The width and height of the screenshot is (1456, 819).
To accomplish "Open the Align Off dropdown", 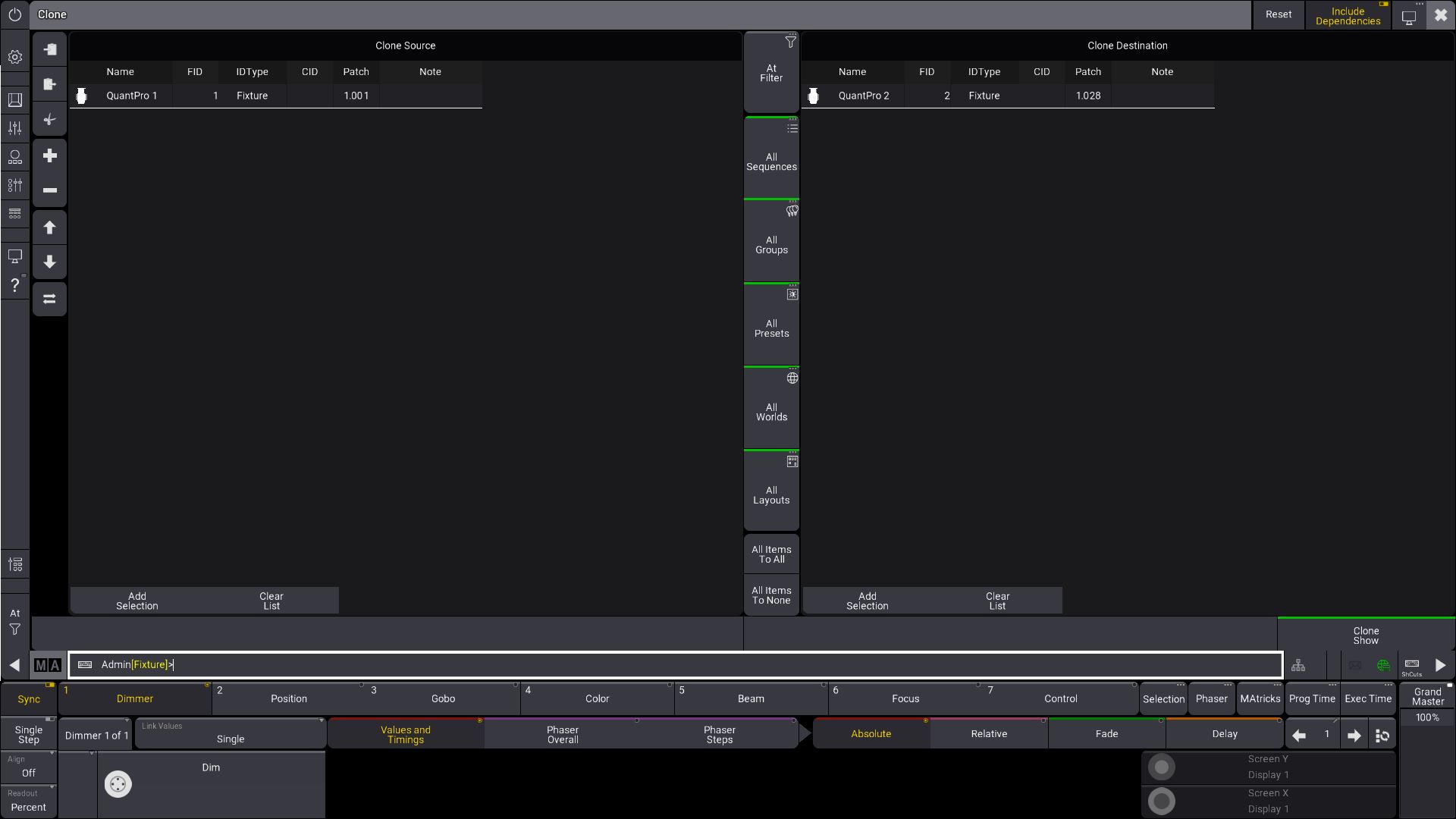I will pyautogui.click(x=29, y=767).
